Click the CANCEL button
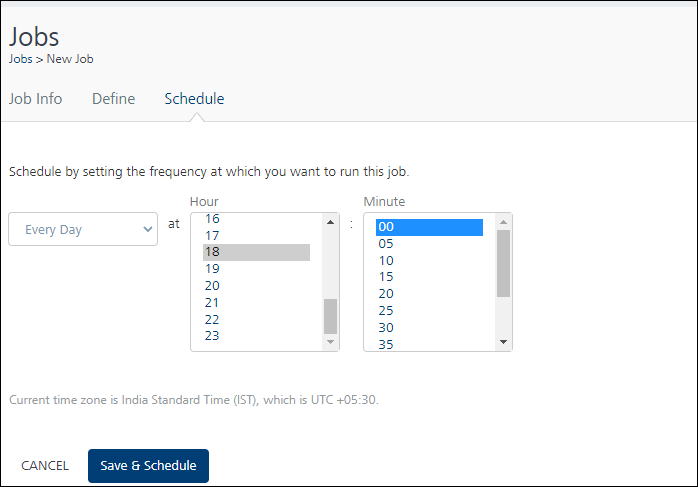Viewport: 698px width, 487px height. tap(45, 466)
